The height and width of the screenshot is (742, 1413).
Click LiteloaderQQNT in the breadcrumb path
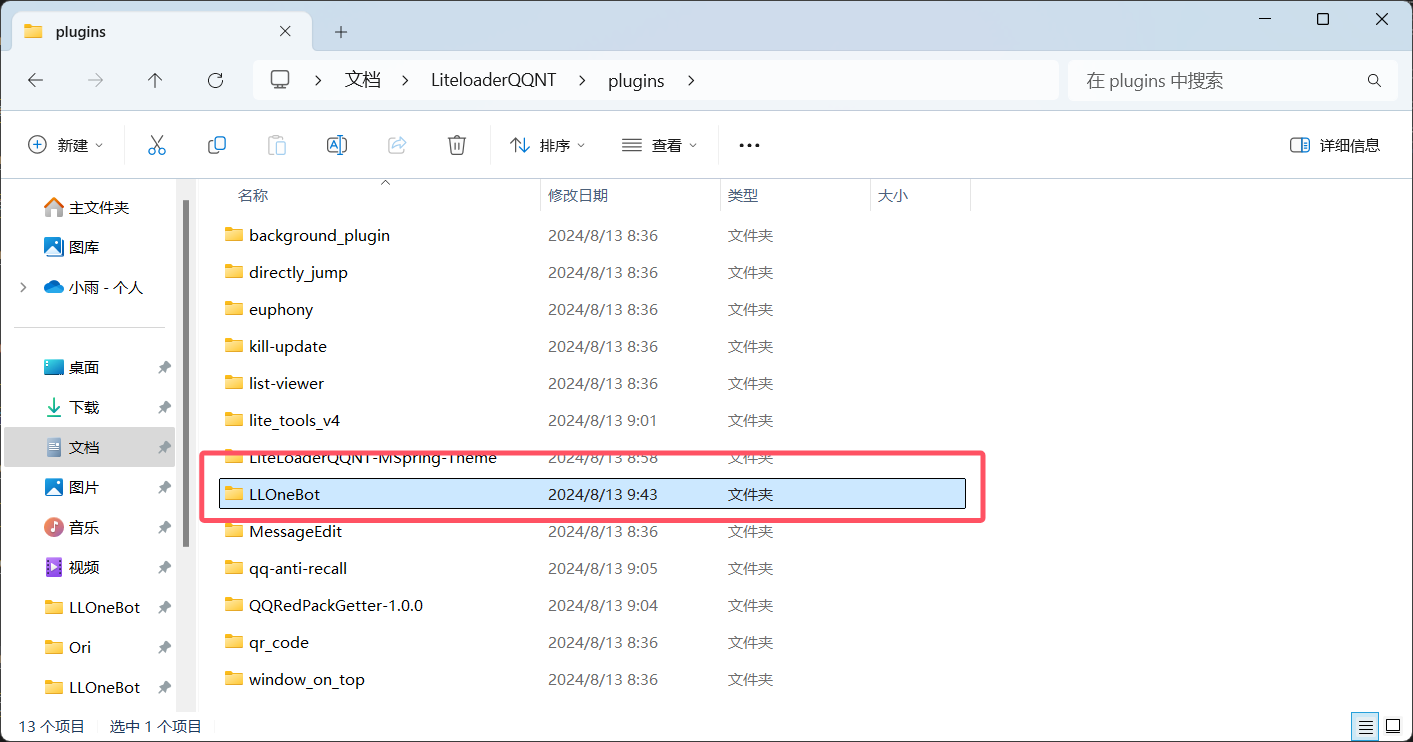tap(493, 81)
